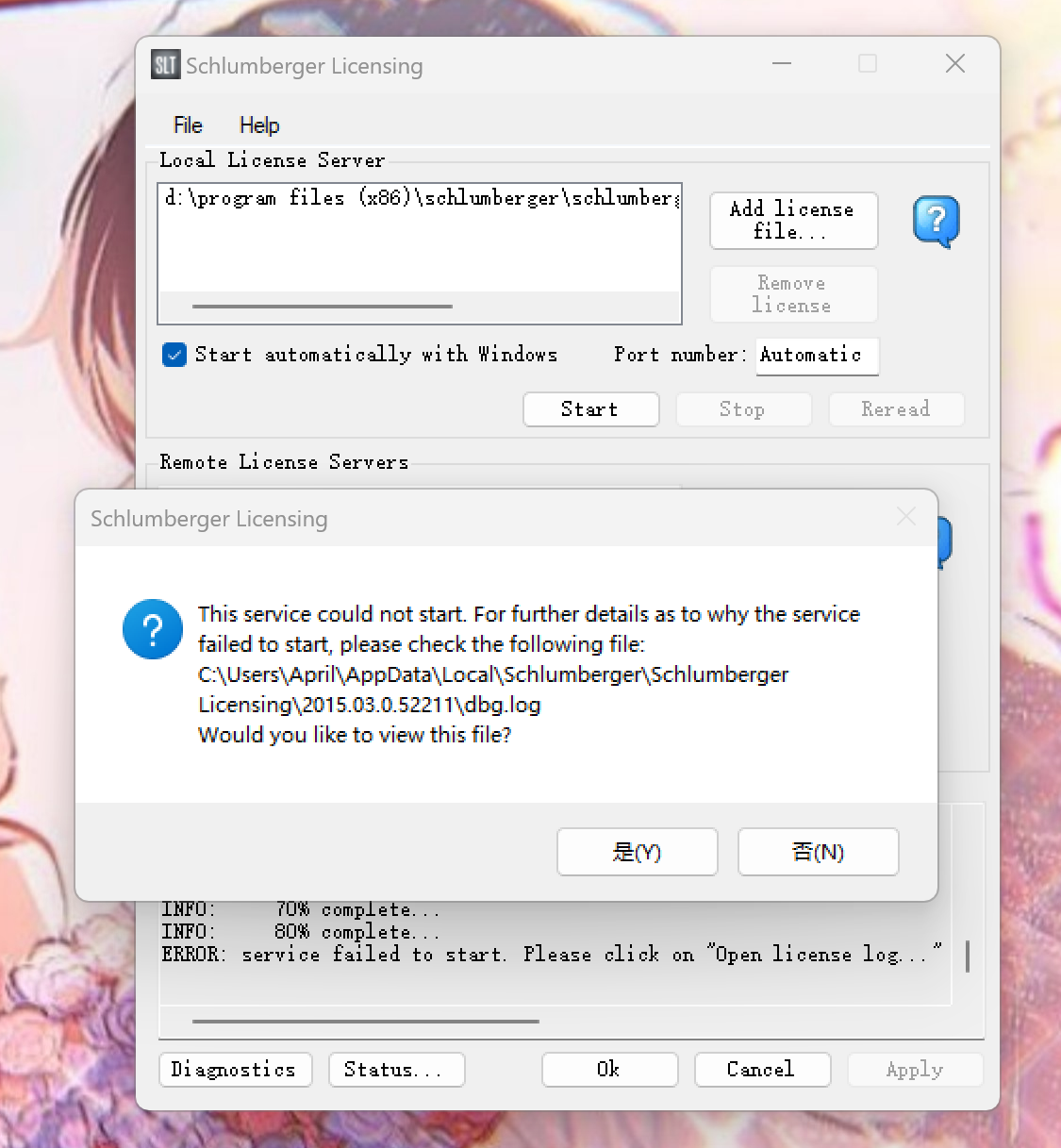Screen dimensions: 1061x1148
Task: Click horizontal scrollbar of the log output box
Action: 366,1022
